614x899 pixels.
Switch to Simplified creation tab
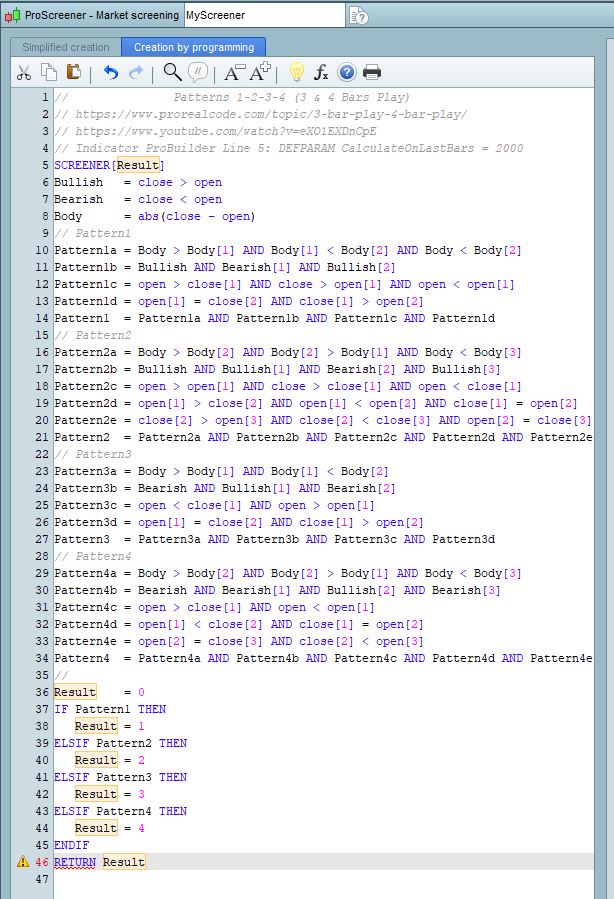tap(65, 47)
